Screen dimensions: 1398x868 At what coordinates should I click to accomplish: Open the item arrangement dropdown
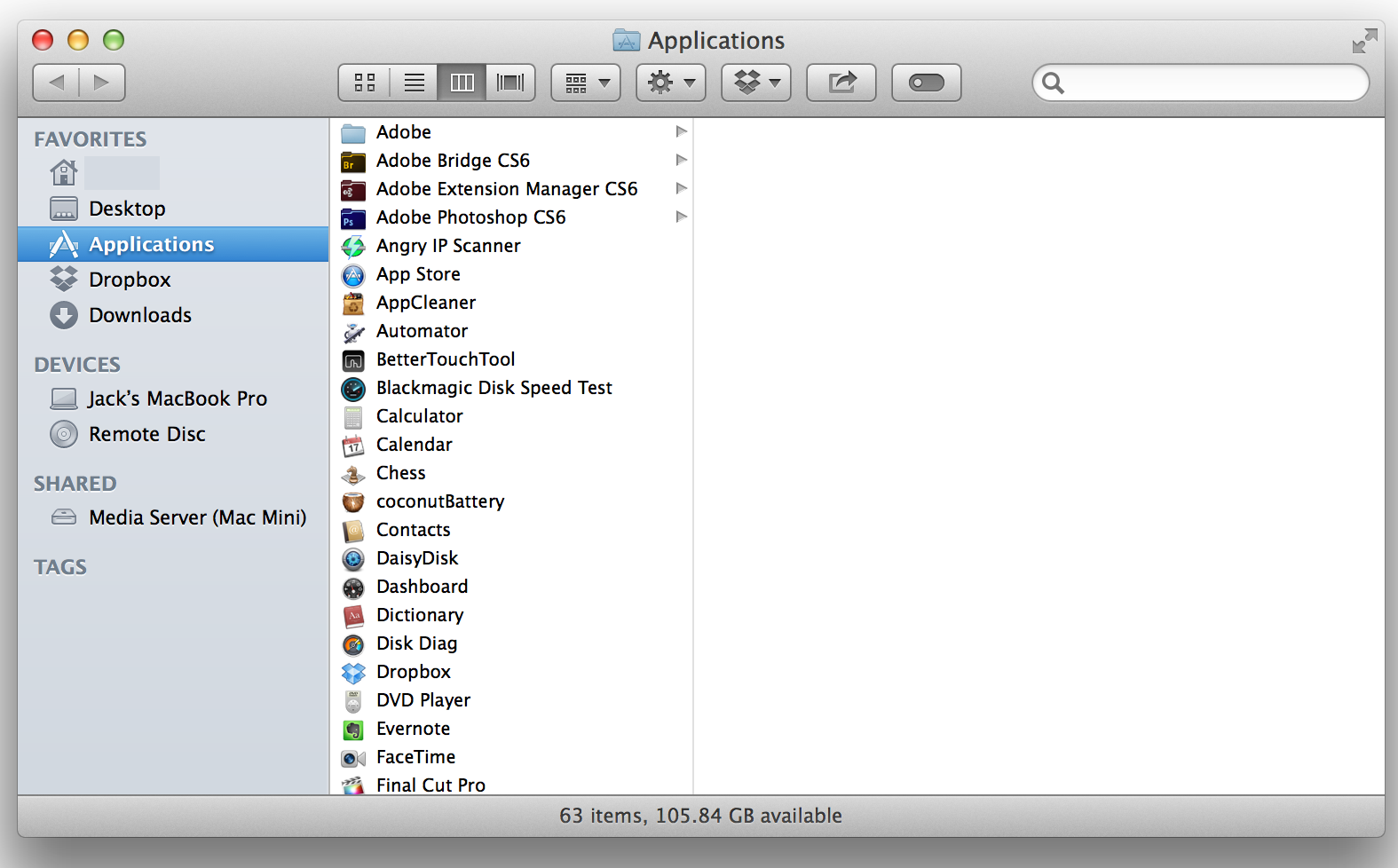click(586, 83)
